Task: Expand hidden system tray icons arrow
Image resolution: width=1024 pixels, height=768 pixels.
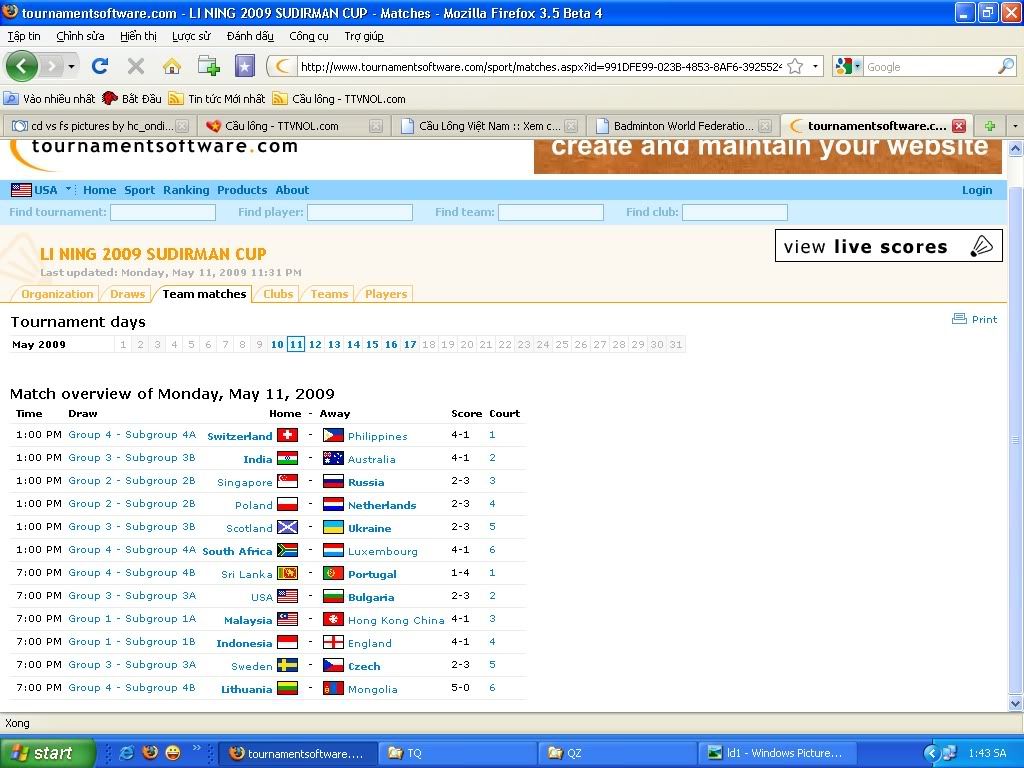Action: point(931,754)
